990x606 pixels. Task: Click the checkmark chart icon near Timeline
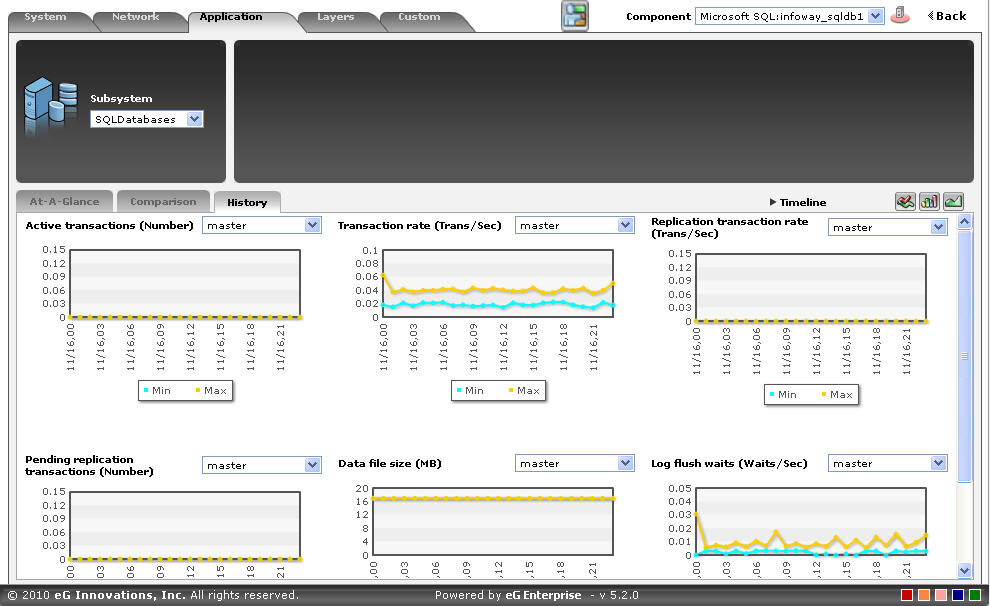click(x=905, y=202)
